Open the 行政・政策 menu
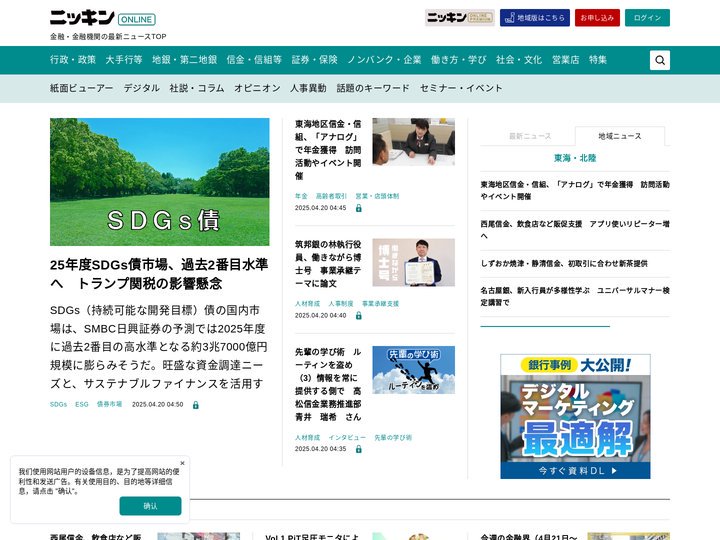 73,60
